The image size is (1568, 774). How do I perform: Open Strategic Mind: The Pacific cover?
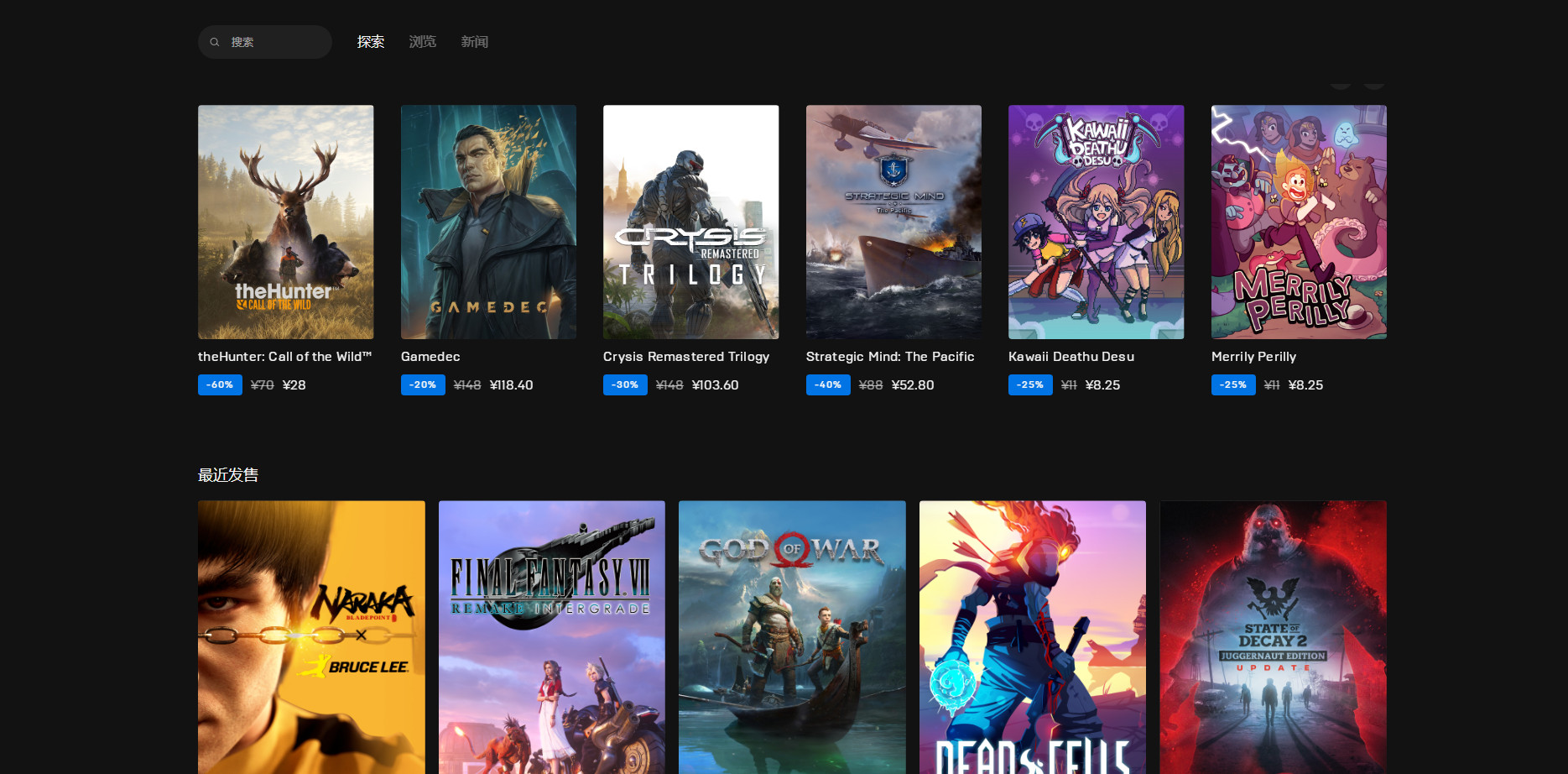[x=893, y=222]
